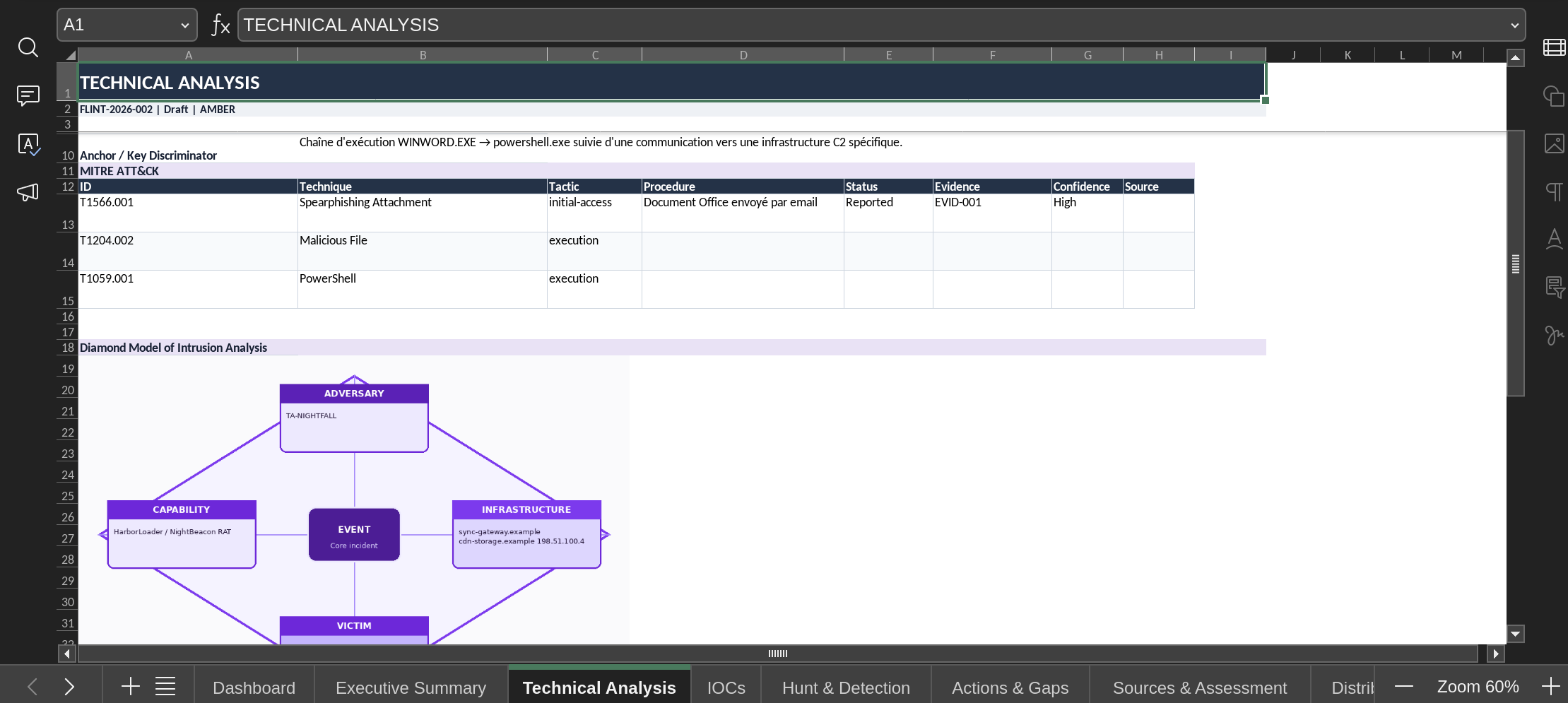Open the feedback megaphone icon
This screenshot has width=1568, height=703.
click(x=28, y=191)
